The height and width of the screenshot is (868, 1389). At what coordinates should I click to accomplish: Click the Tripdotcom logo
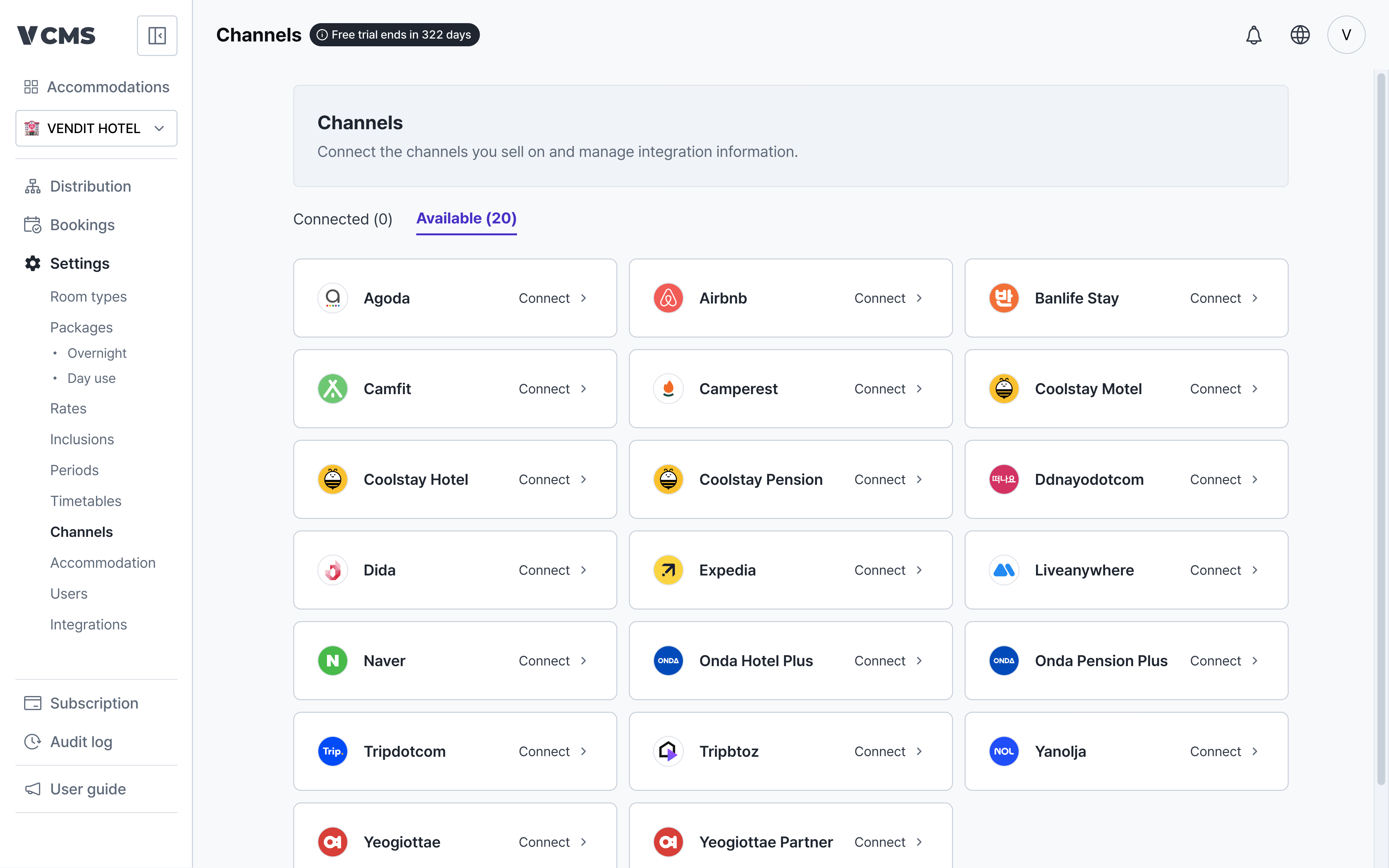coord(333,752)
